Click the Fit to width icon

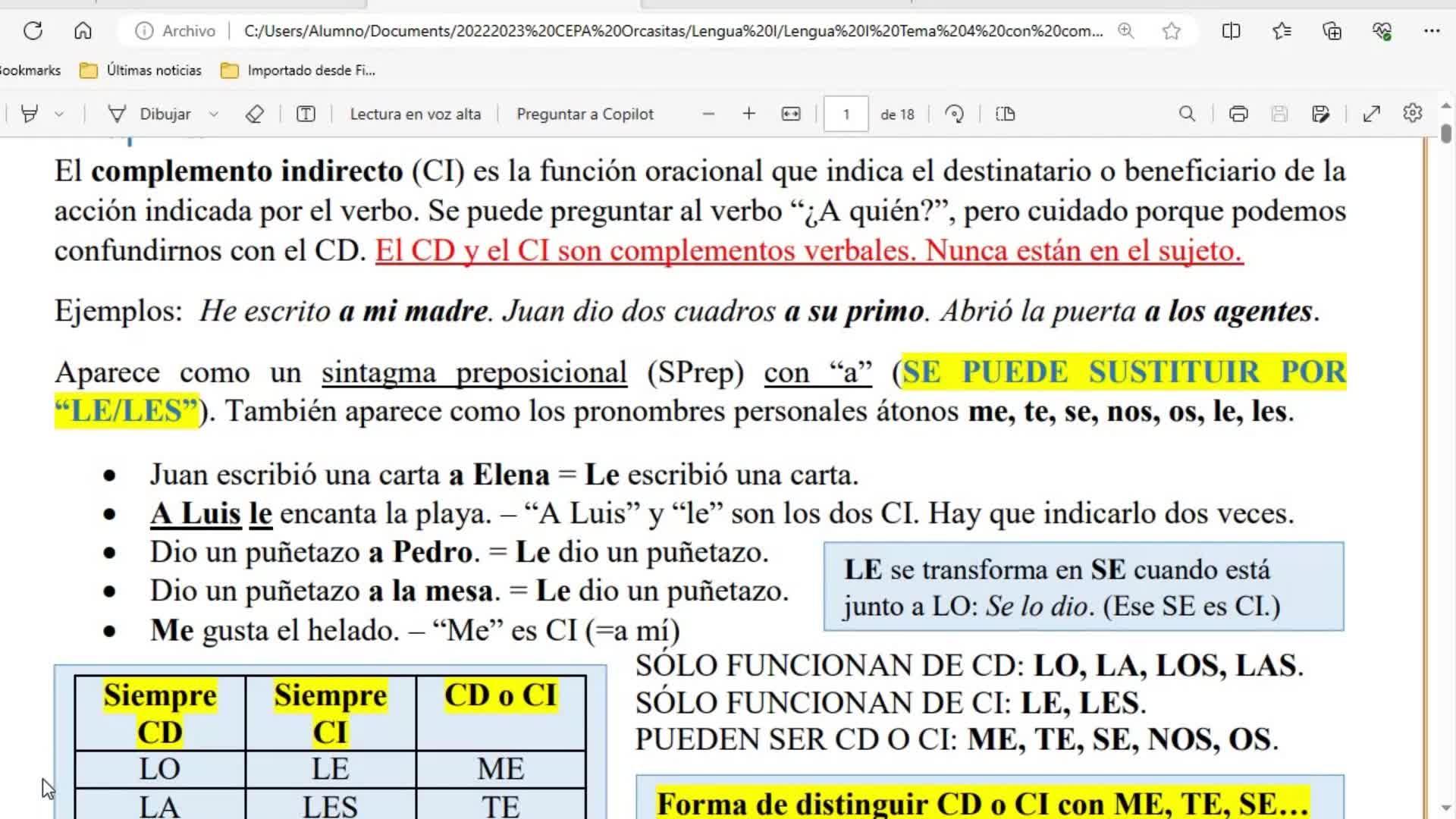point(790,114)
